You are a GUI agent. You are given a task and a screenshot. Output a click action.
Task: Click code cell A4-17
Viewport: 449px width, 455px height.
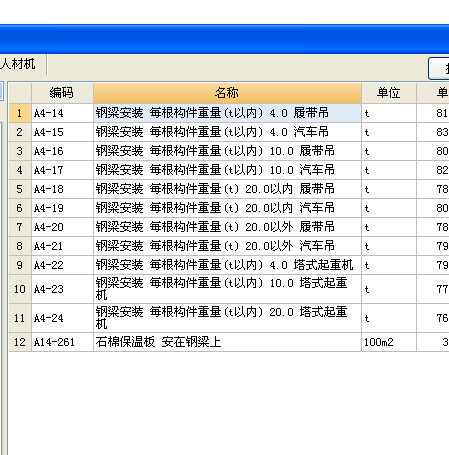click(x=62, y=170)
